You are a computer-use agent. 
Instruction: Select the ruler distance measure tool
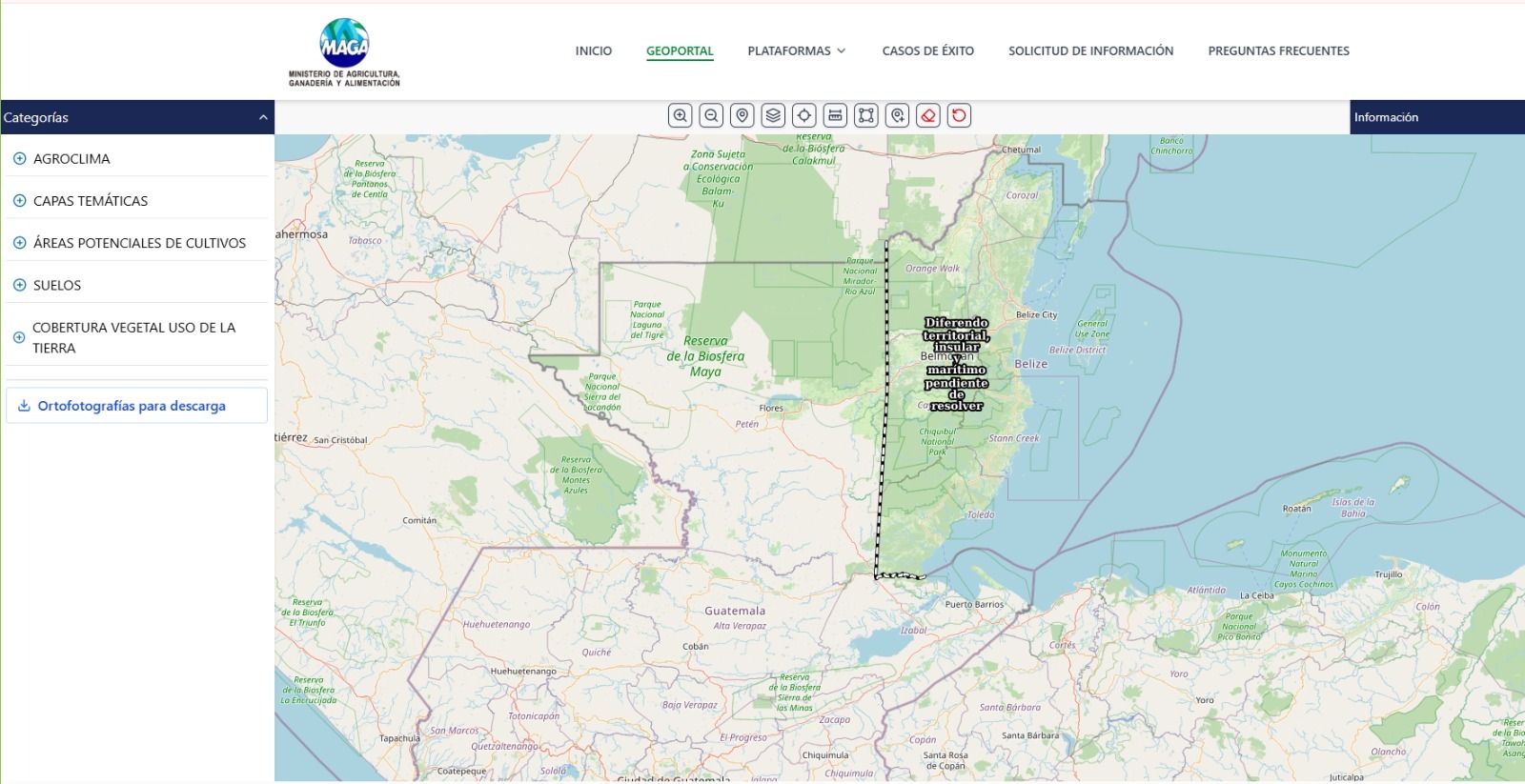click(835, 116)
